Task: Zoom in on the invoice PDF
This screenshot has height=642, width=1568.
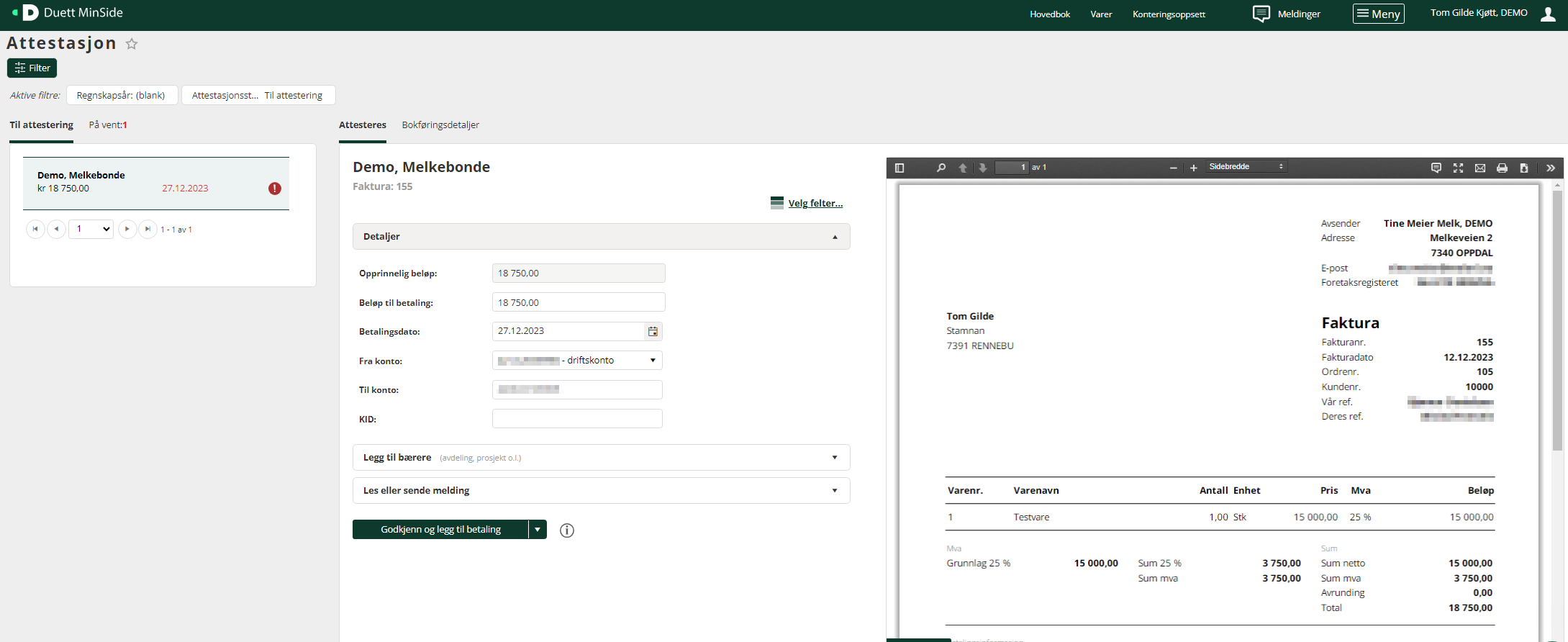Action: [1193, 168]
